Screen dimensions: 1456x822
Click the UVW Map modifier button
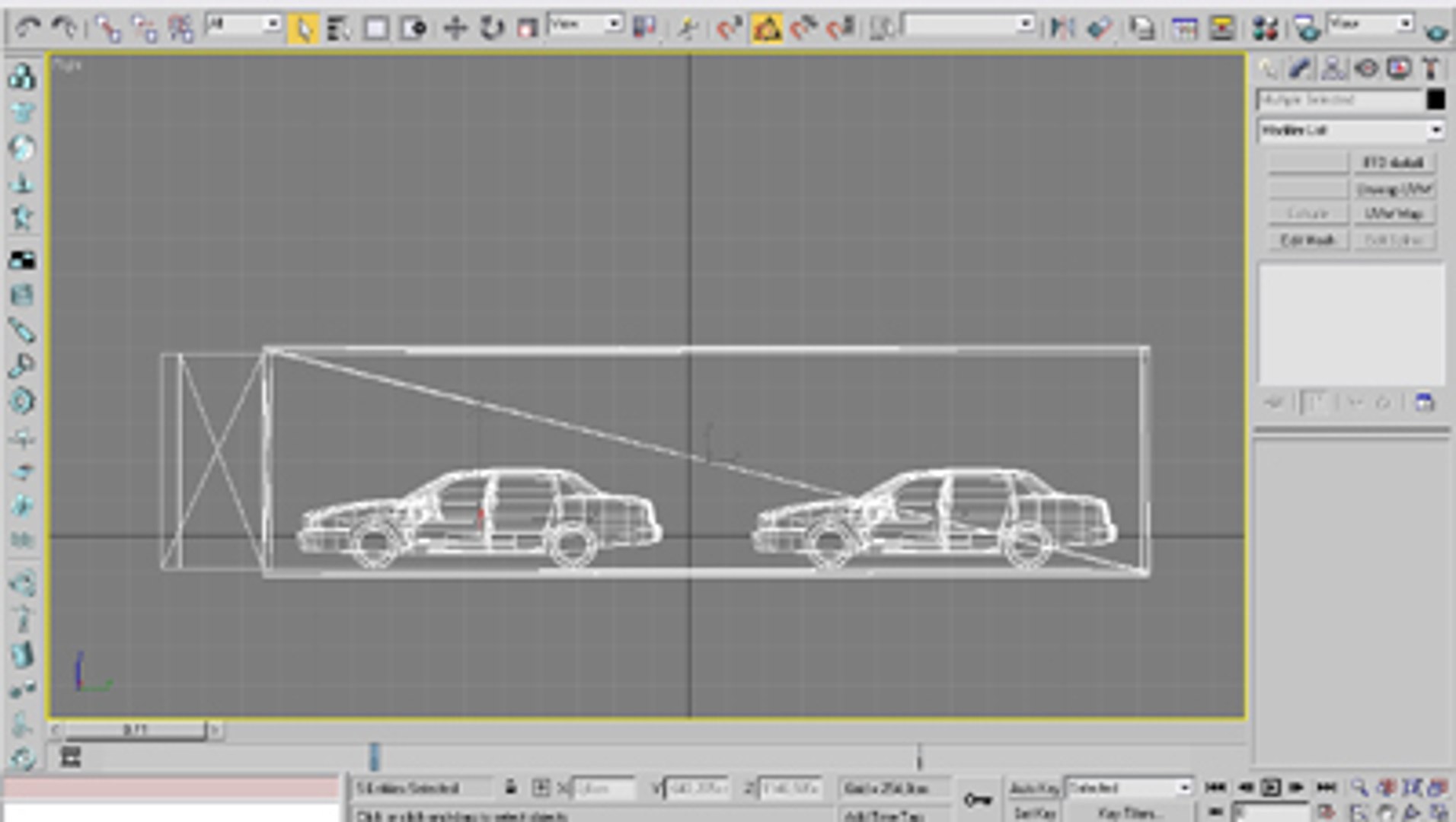(1394, 214)
